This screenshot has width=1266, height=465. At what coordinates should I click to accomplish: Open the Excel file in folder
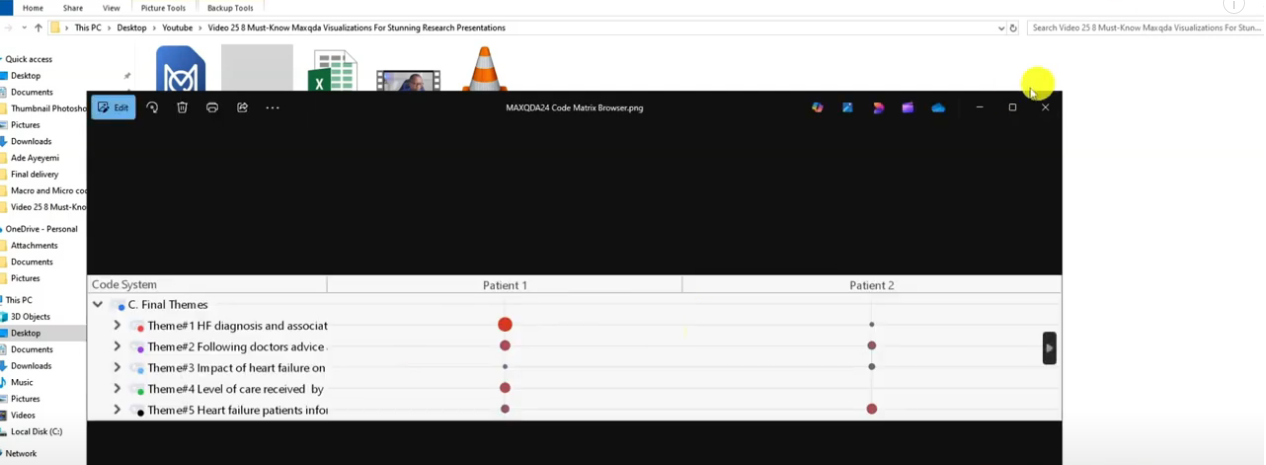coord(331,71)
